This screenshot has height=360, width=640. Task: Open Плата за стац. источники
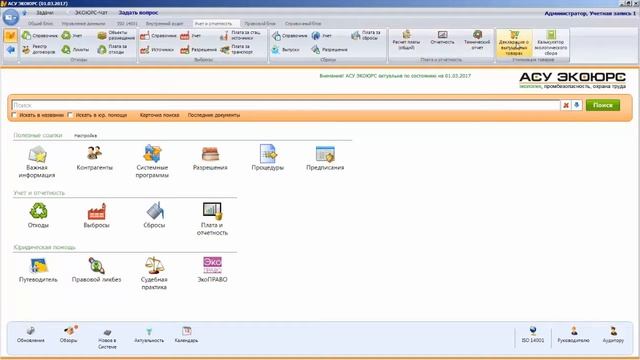click(x=240, y=36)
